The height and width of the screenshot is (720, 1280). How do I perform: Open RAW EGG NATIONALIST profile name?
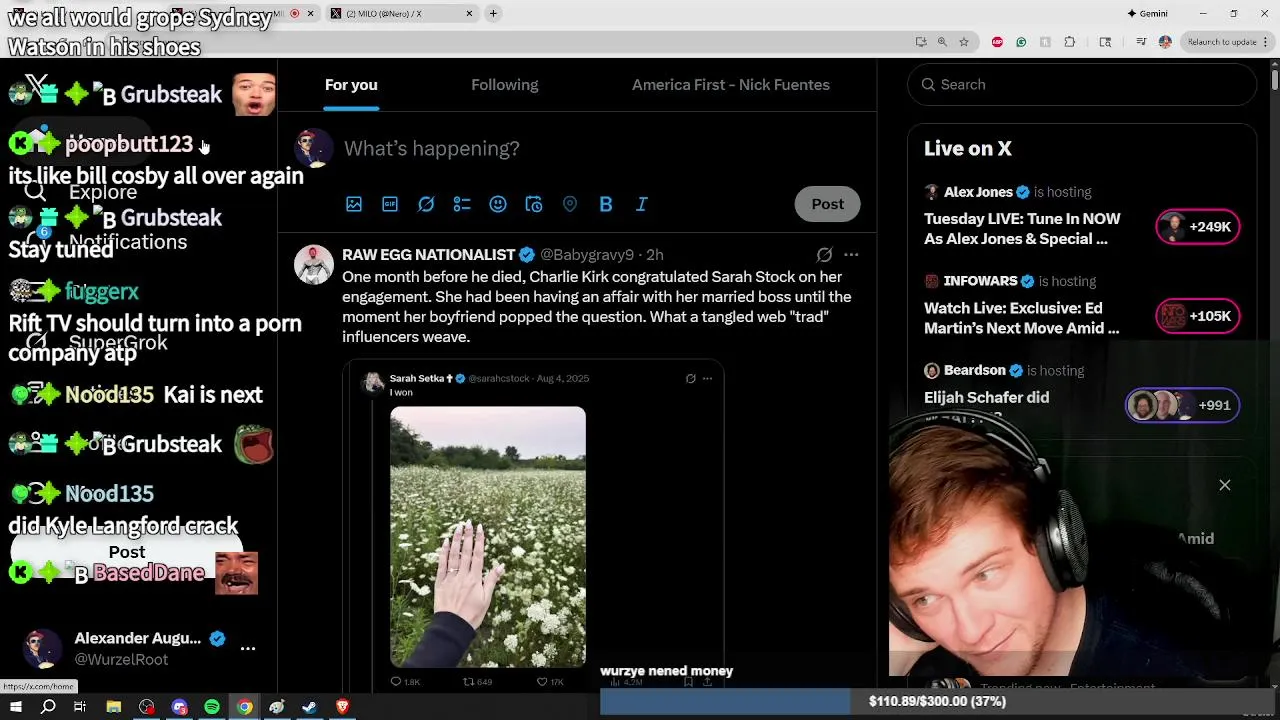(428, 255)
